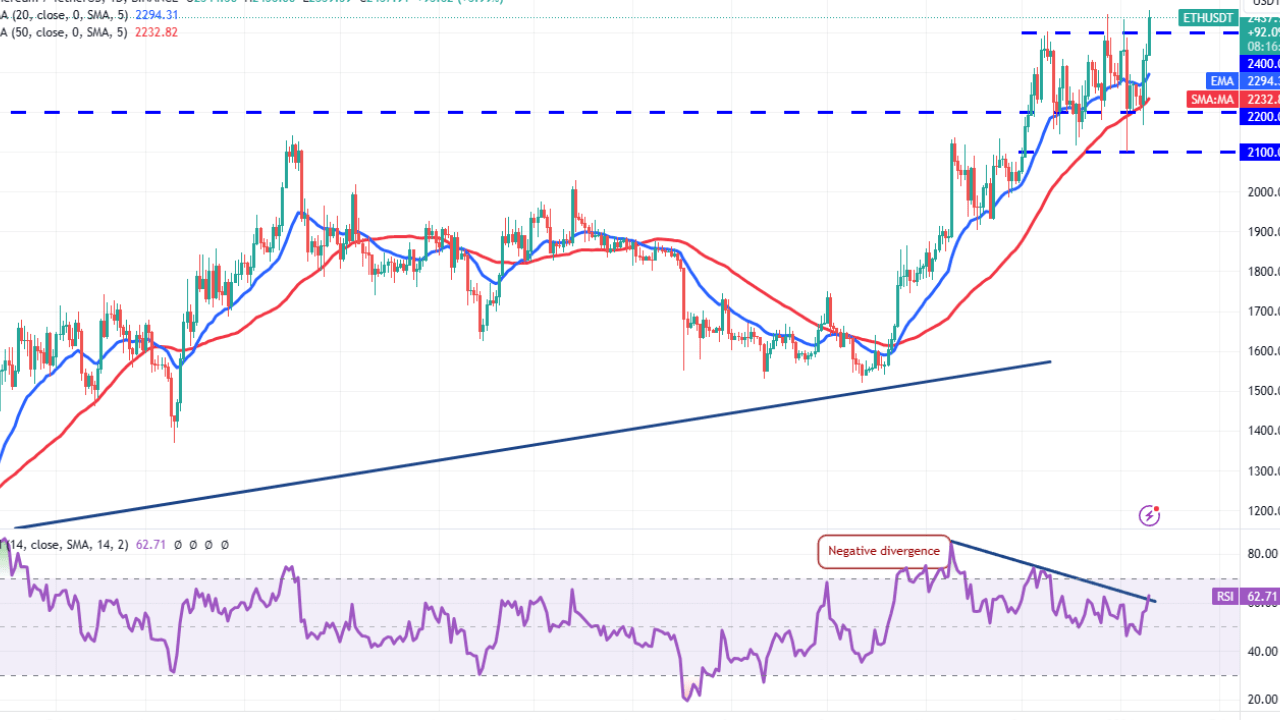Image resolution: width=1280 pixels, height=720 pixels.
Task: Click the 1300.0 price axis label
Action: coord(1262,471)
